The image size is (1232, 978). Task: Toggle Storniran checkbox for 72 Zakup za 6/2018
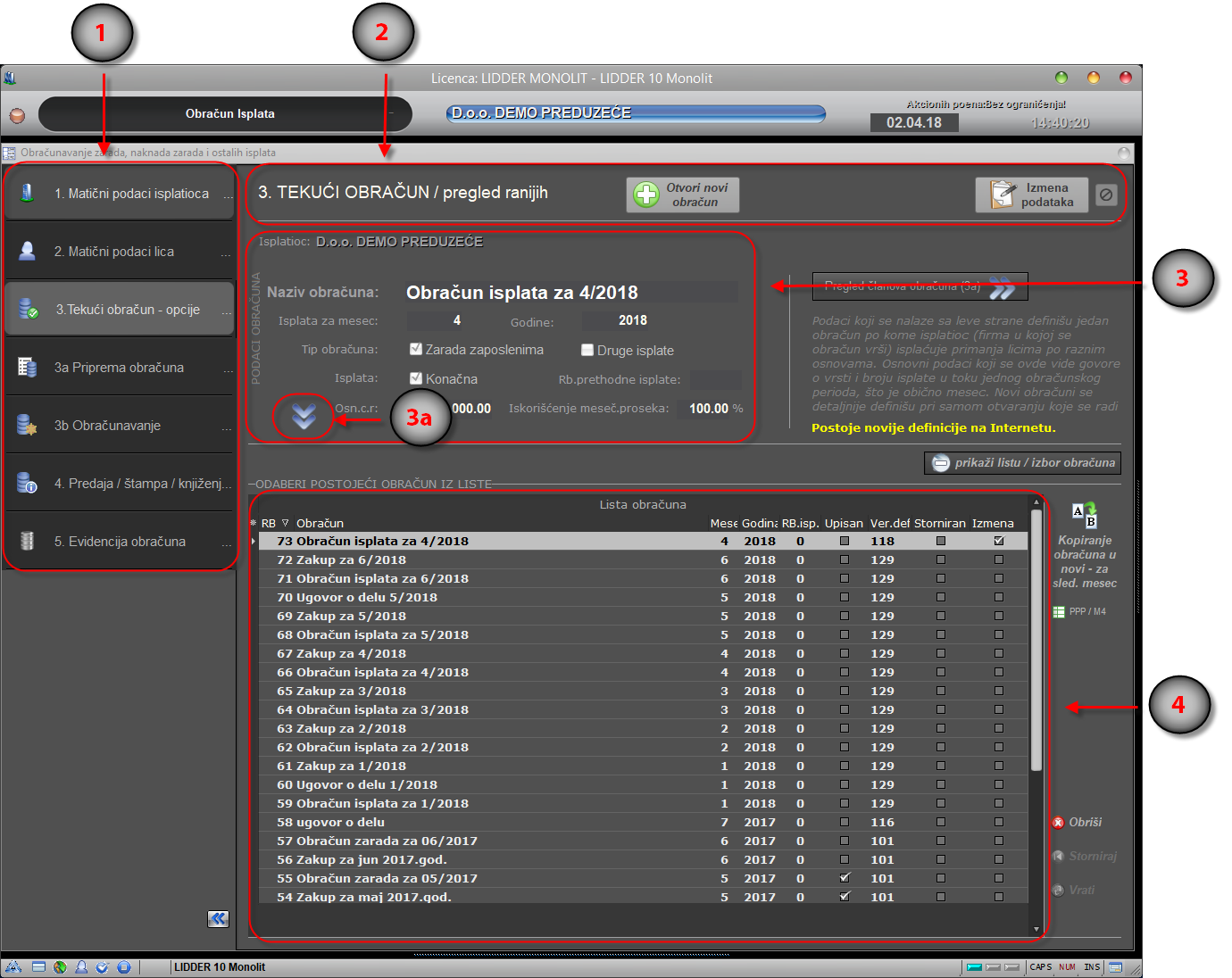(940, 559)
